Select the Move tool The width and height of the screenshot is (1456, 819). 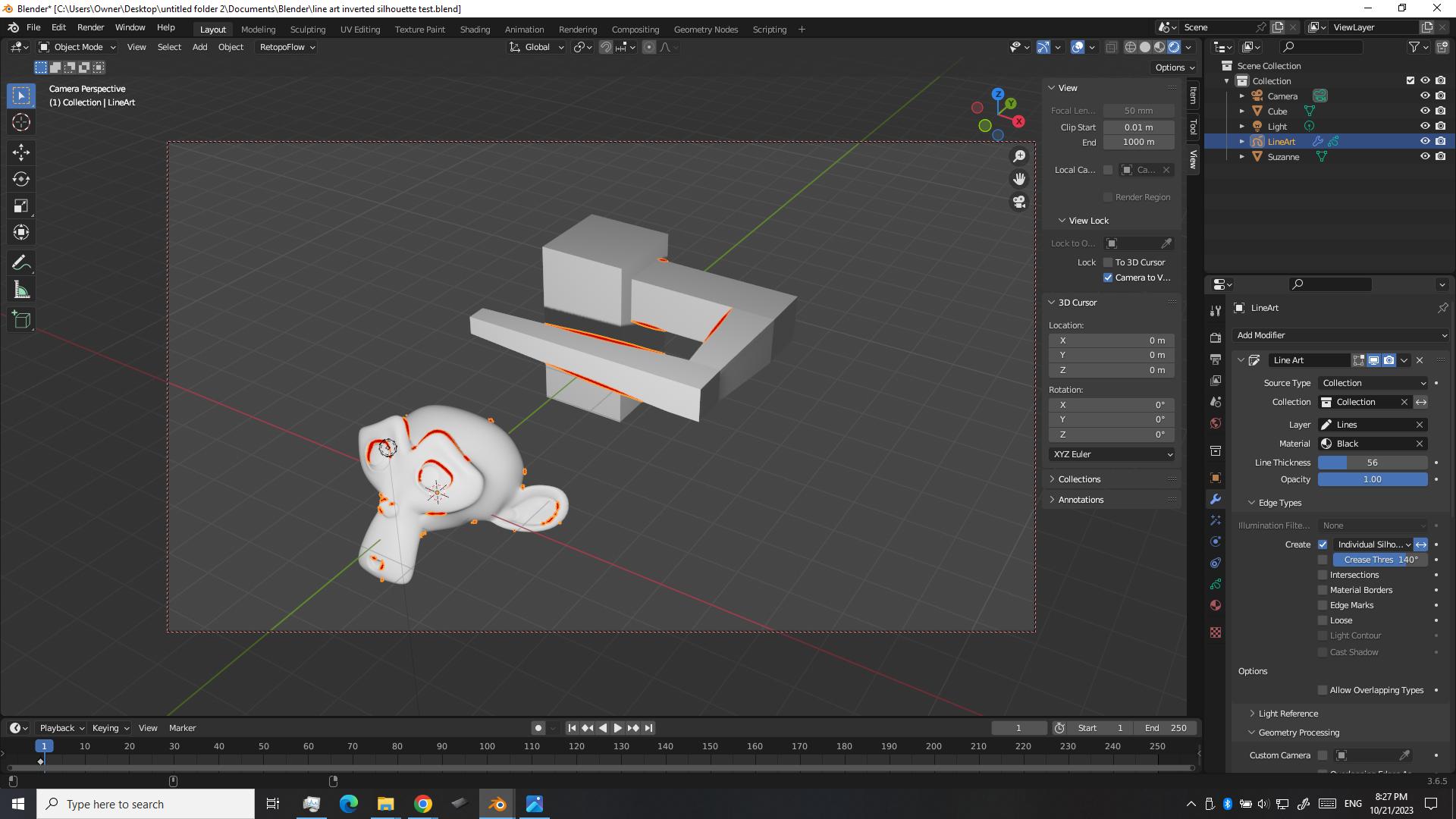(x=21, y=152)
